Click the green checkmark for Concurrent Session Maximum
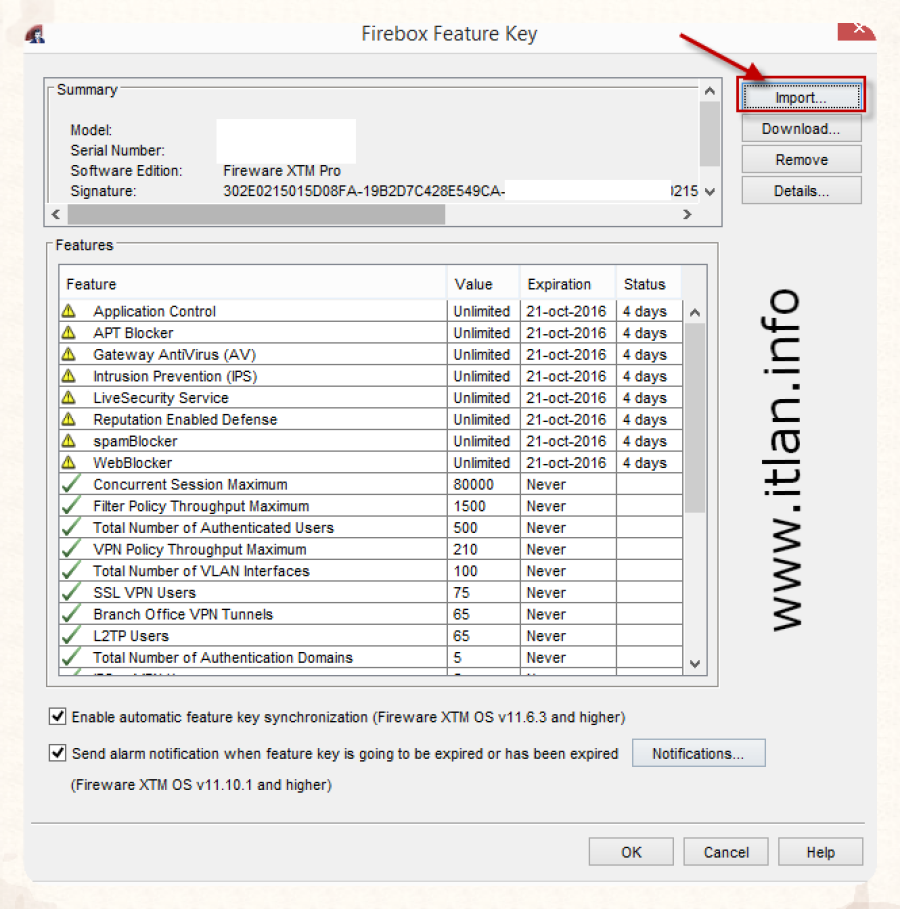 70,484
